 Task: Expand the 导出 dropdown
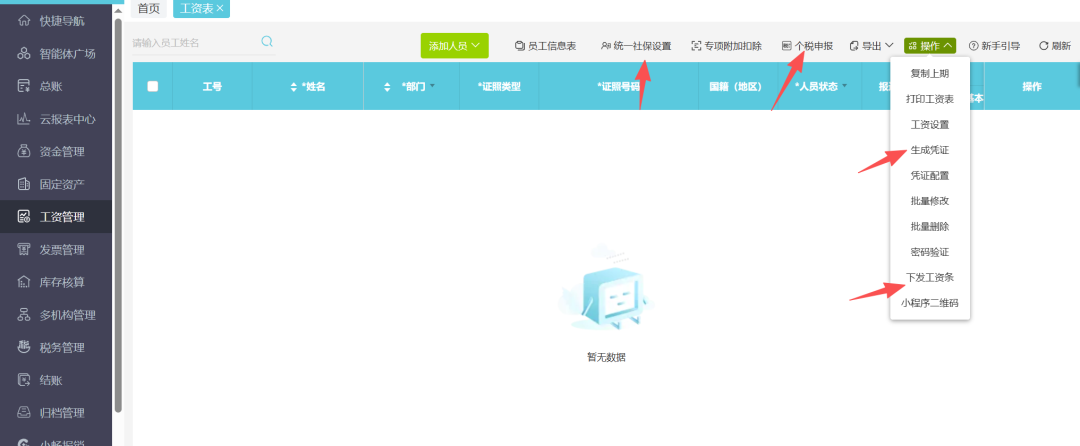(x=871, y=46)
